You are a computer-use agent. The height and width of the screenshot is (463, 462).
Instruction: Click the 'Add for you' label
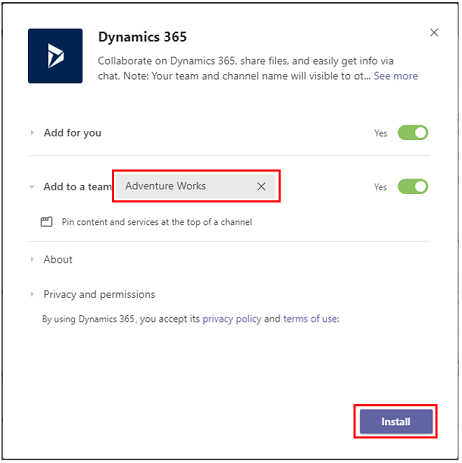pos(73,133)
